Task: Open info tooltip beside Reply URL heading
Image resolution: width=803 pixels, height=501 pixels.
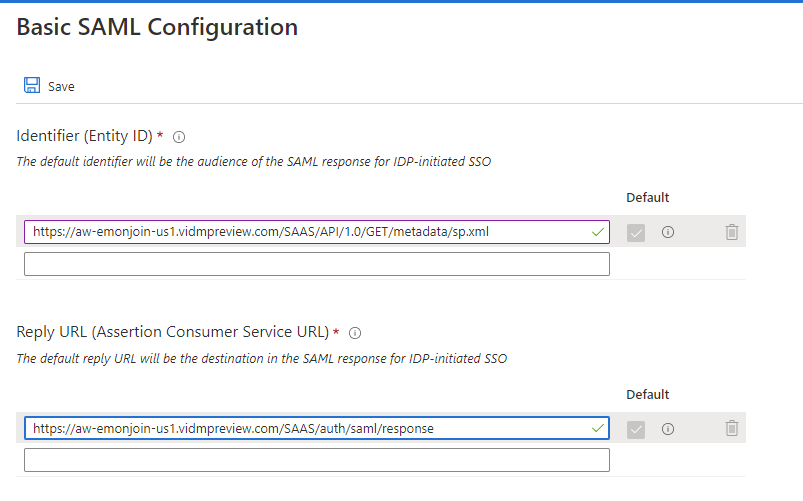Action: 355,333
